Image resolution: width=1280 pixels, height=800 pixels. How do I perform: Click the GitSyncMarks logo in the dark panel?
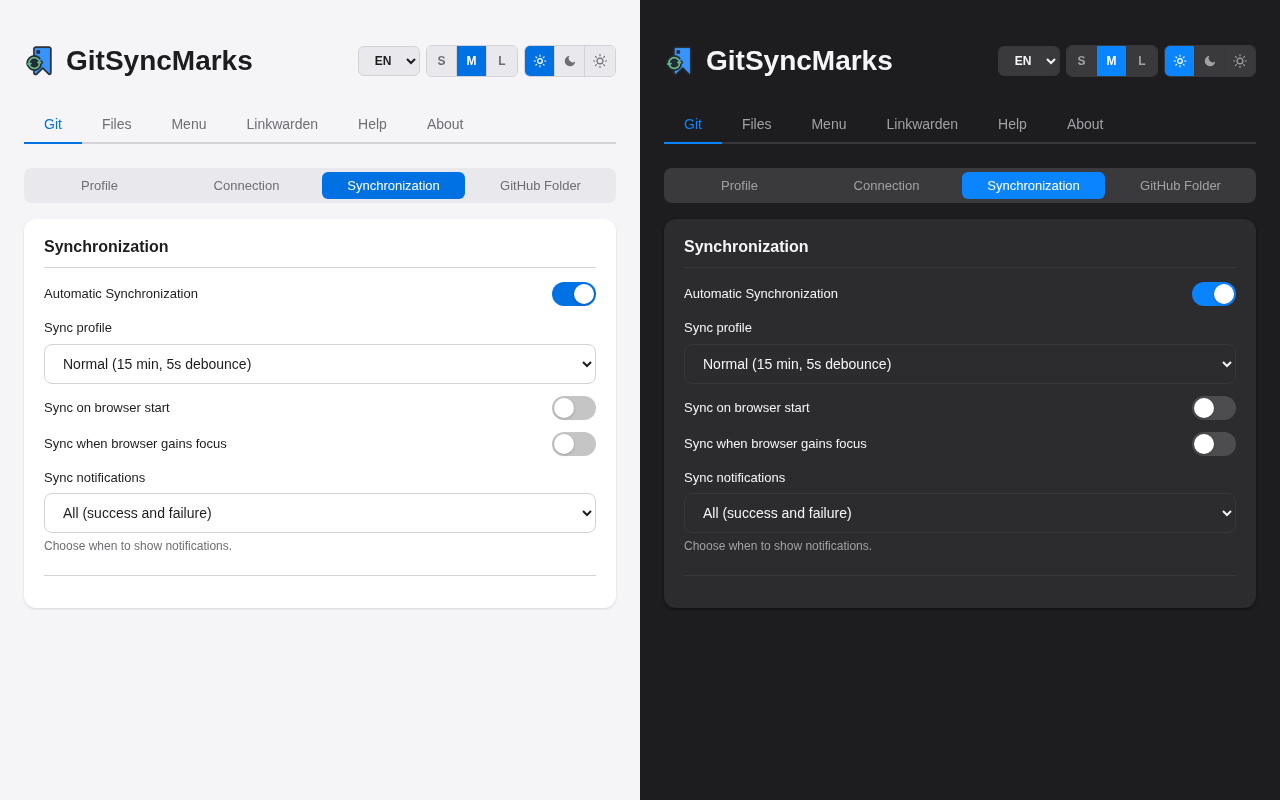(677, 61)
